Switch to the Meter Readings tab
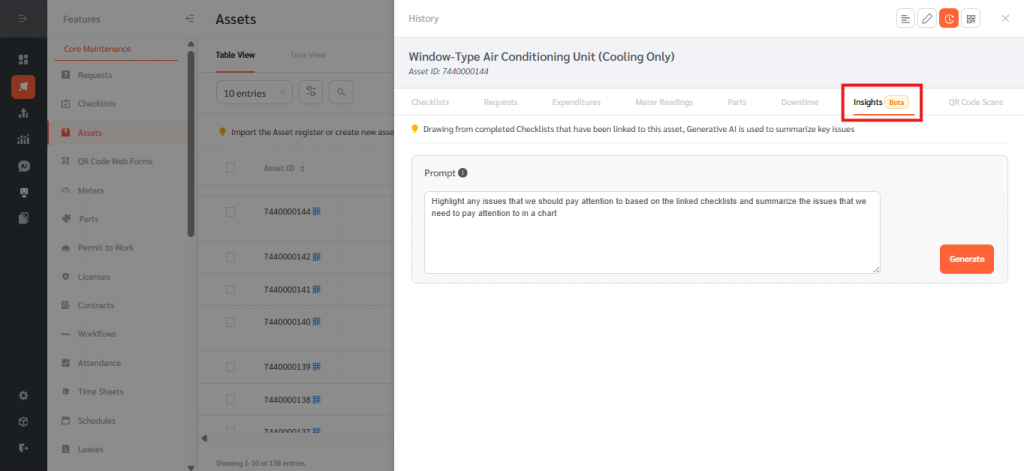The height and width of the screenshot is (471, 1024). tap(663, 102)
